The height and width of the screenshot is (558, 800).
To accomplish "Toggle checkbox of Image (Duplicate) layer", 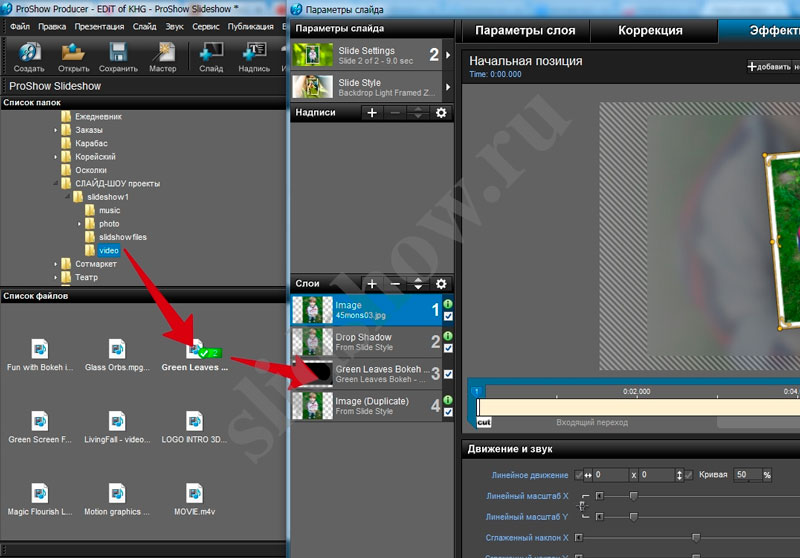I will tap(448, 412).
